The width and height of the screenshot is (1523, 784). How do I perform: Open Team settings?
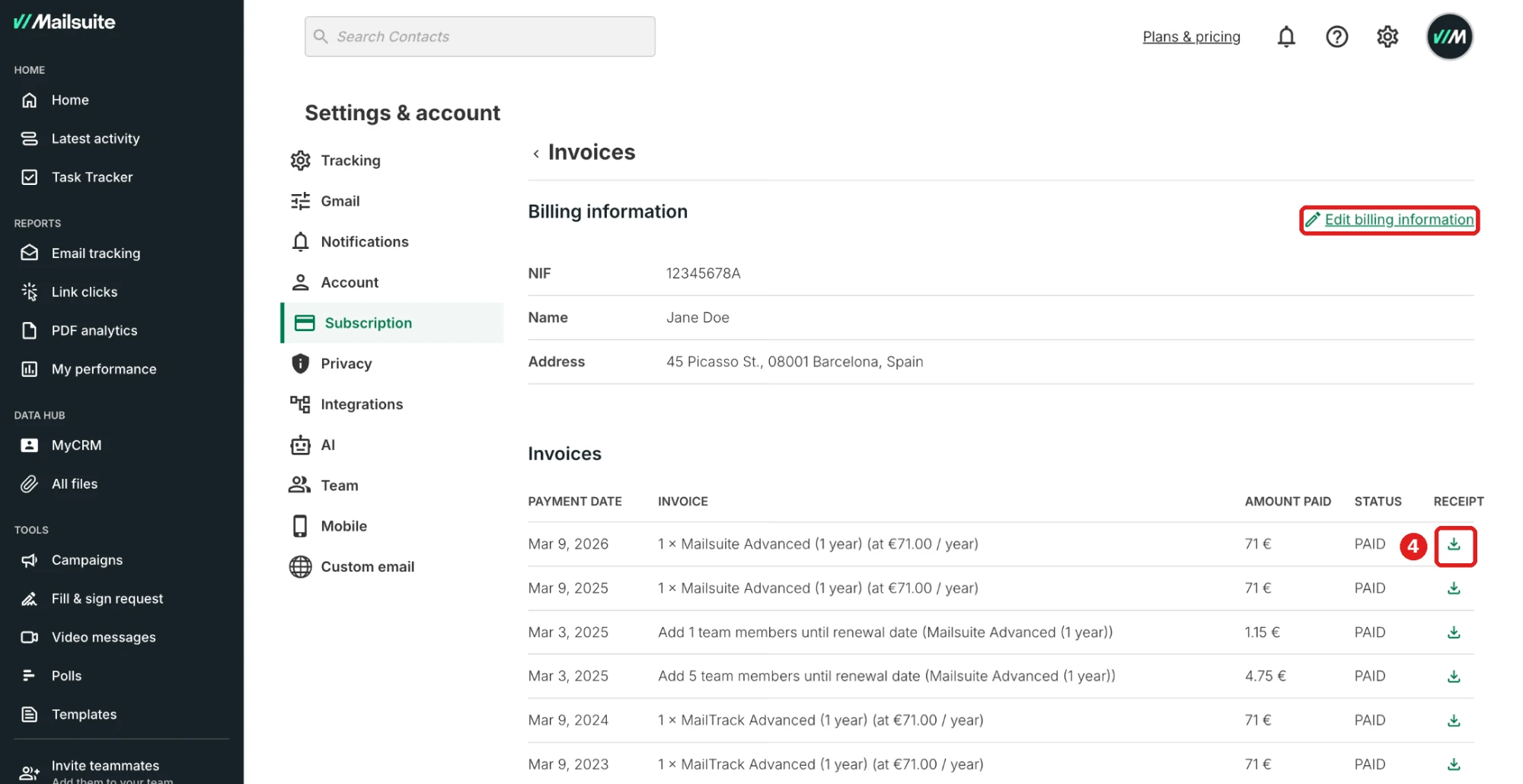point(324,486)
